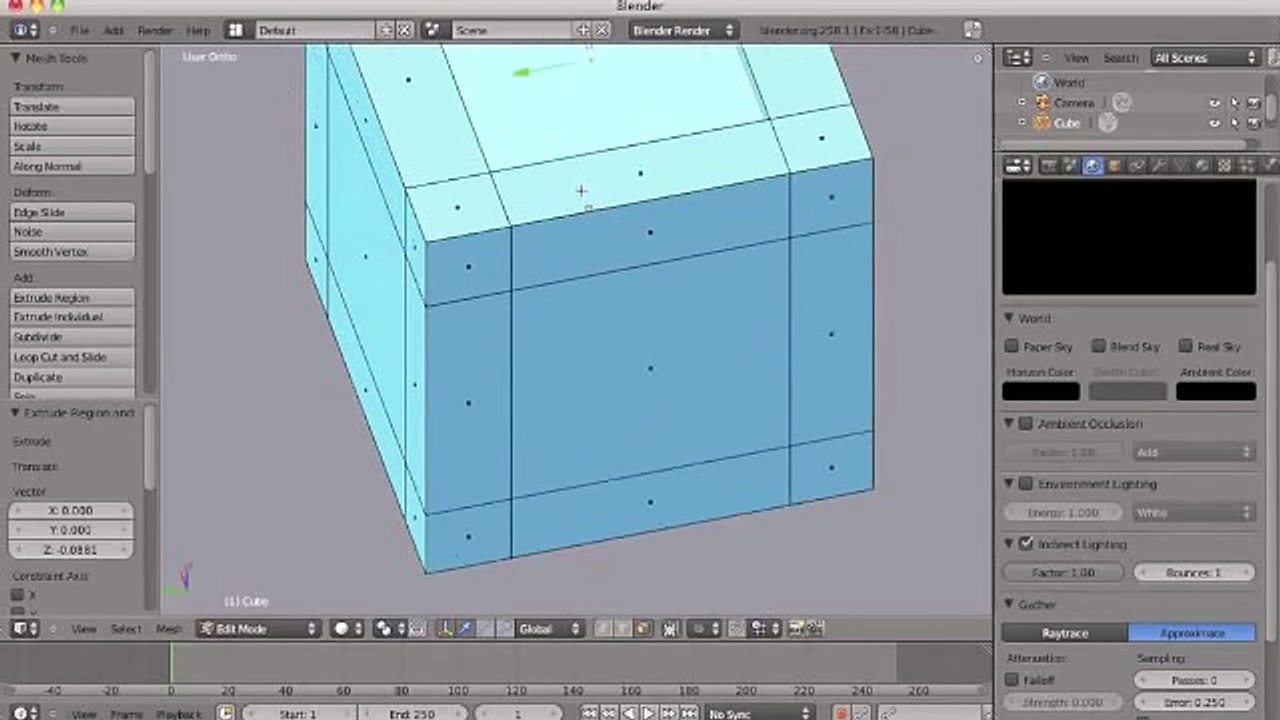Click the Horizon Color black swatch
Viewport: 1280px width, 720px height.
1041,391
